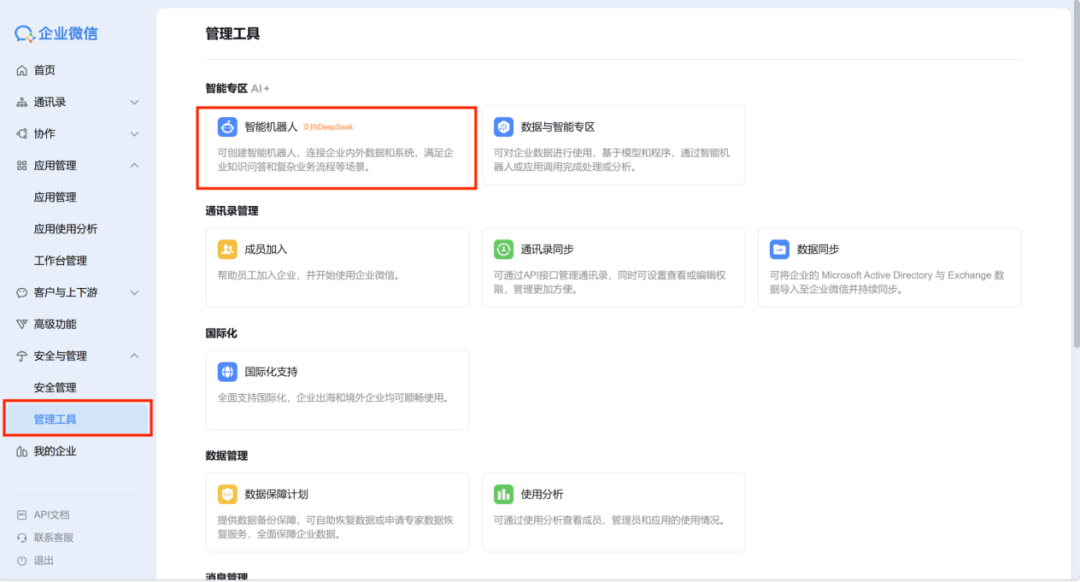
Task: Click the 帮助员工加入企业 description text
Action: pos(309,276)
